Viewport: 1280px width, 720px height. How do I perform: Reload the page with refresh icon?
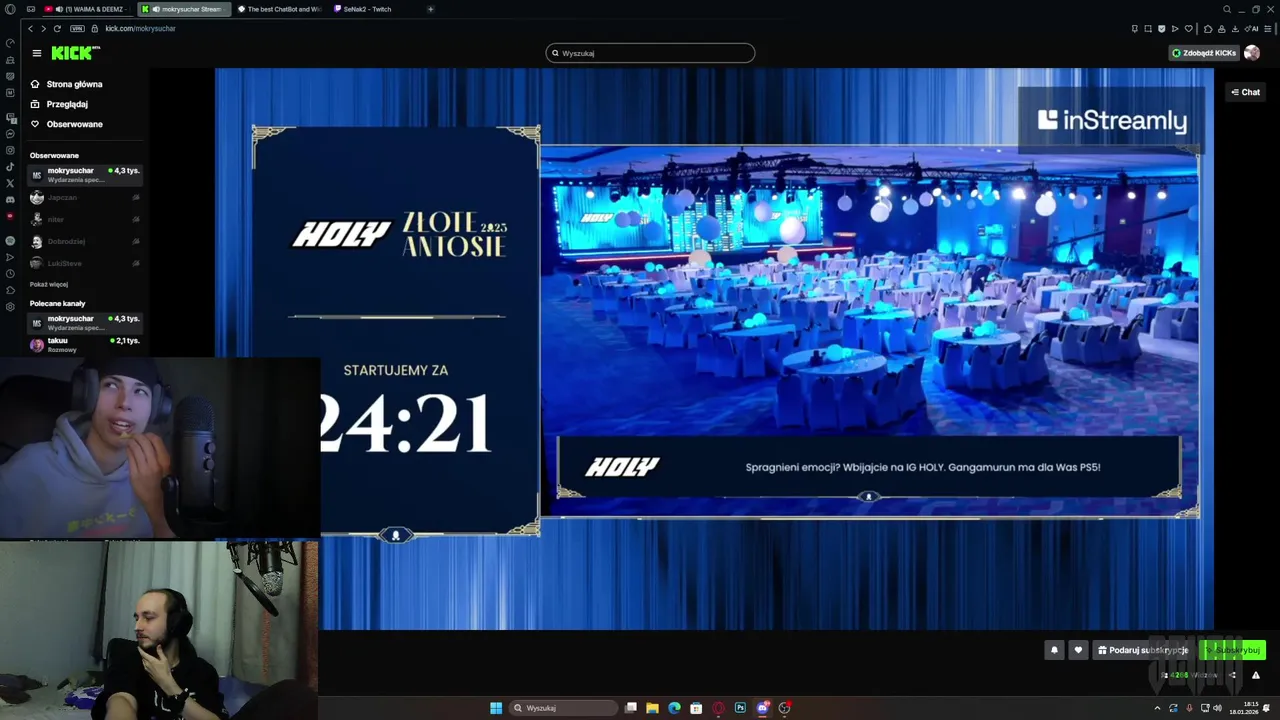pyautogui.click(x=57, y=28)
